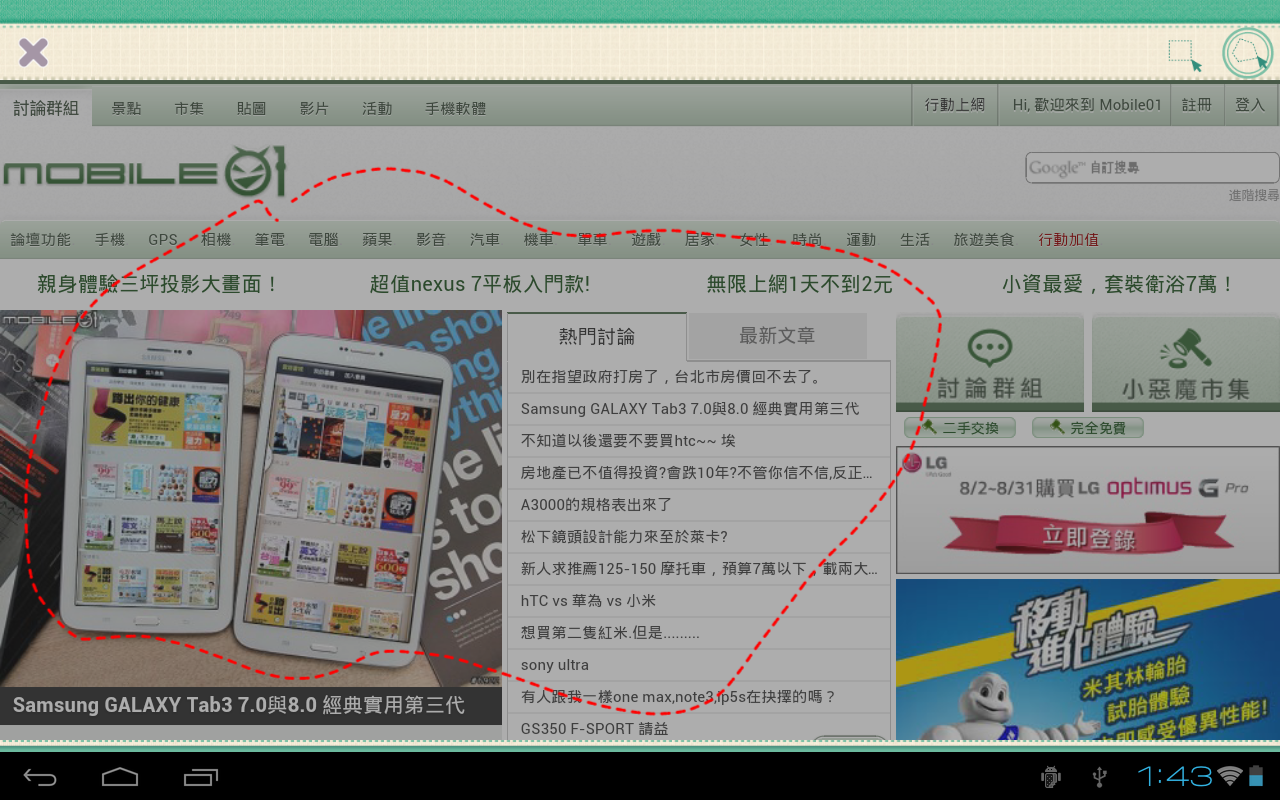Viewport: 1280px width, 800px height.
Task: Switch to the 最新文章 tab
Action: [777, 336]
